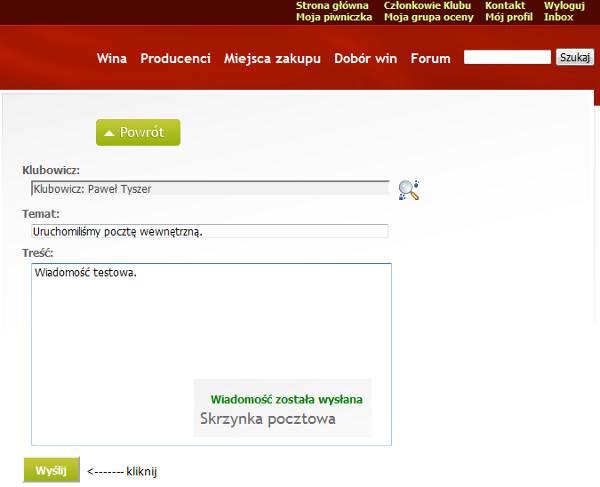Open the Producenci menu item

pos(175,58)
